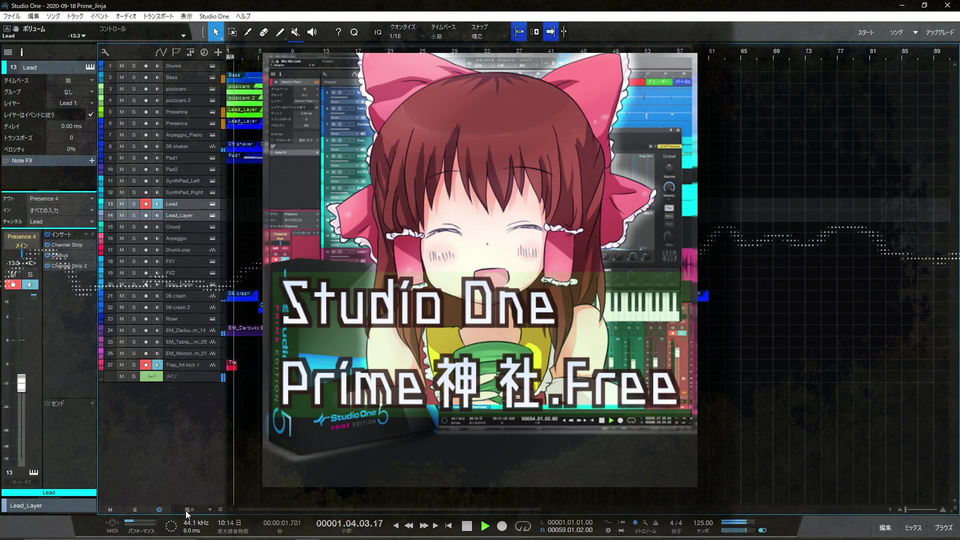This screenshot has height=540, width=960.
Task: Open the input すべての入力 dropdown
Action: pos(61,210)
